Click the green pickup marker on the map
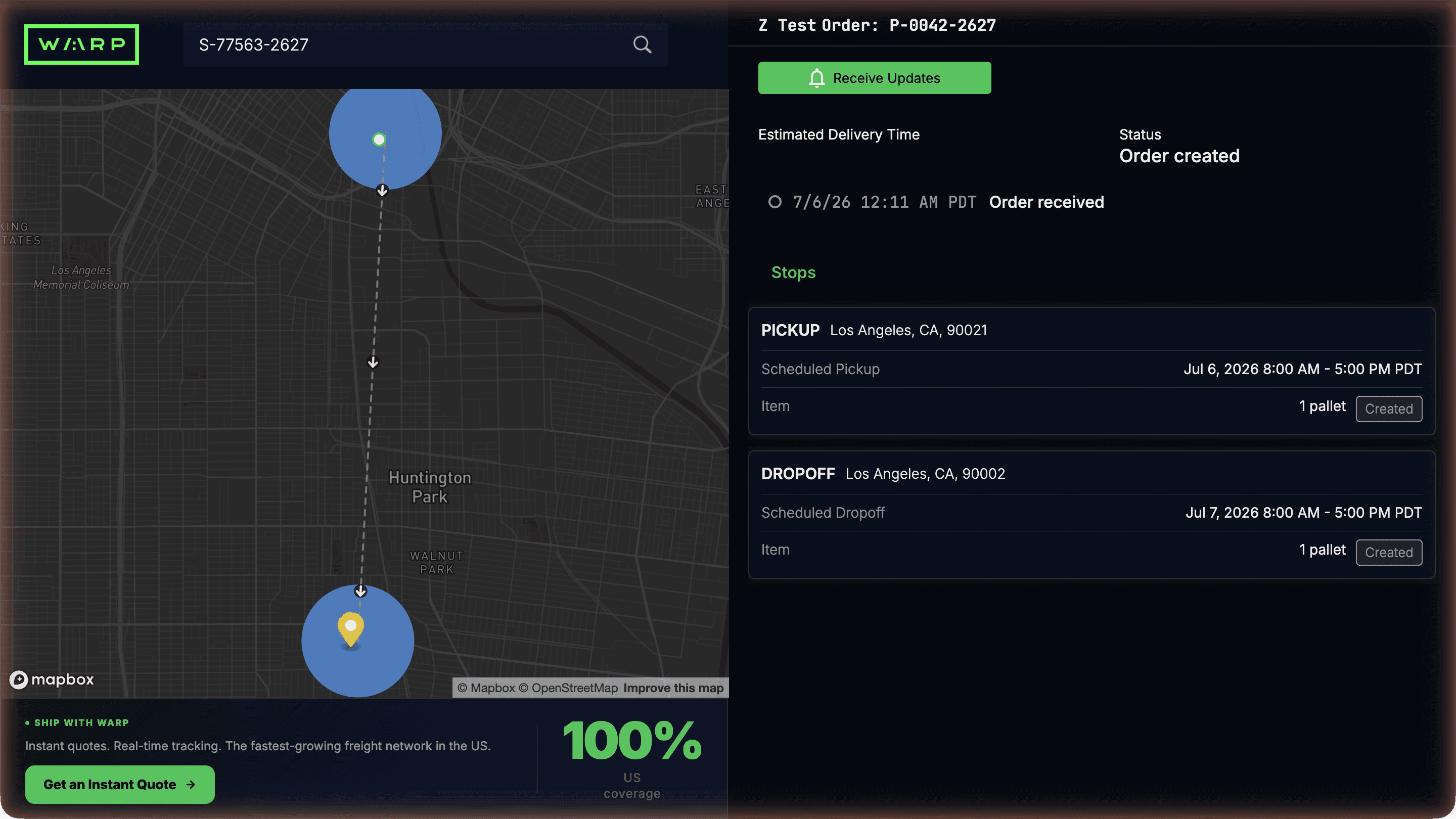Image resolution: width=1456 pixels, height=819 pixels. (379, 139)
